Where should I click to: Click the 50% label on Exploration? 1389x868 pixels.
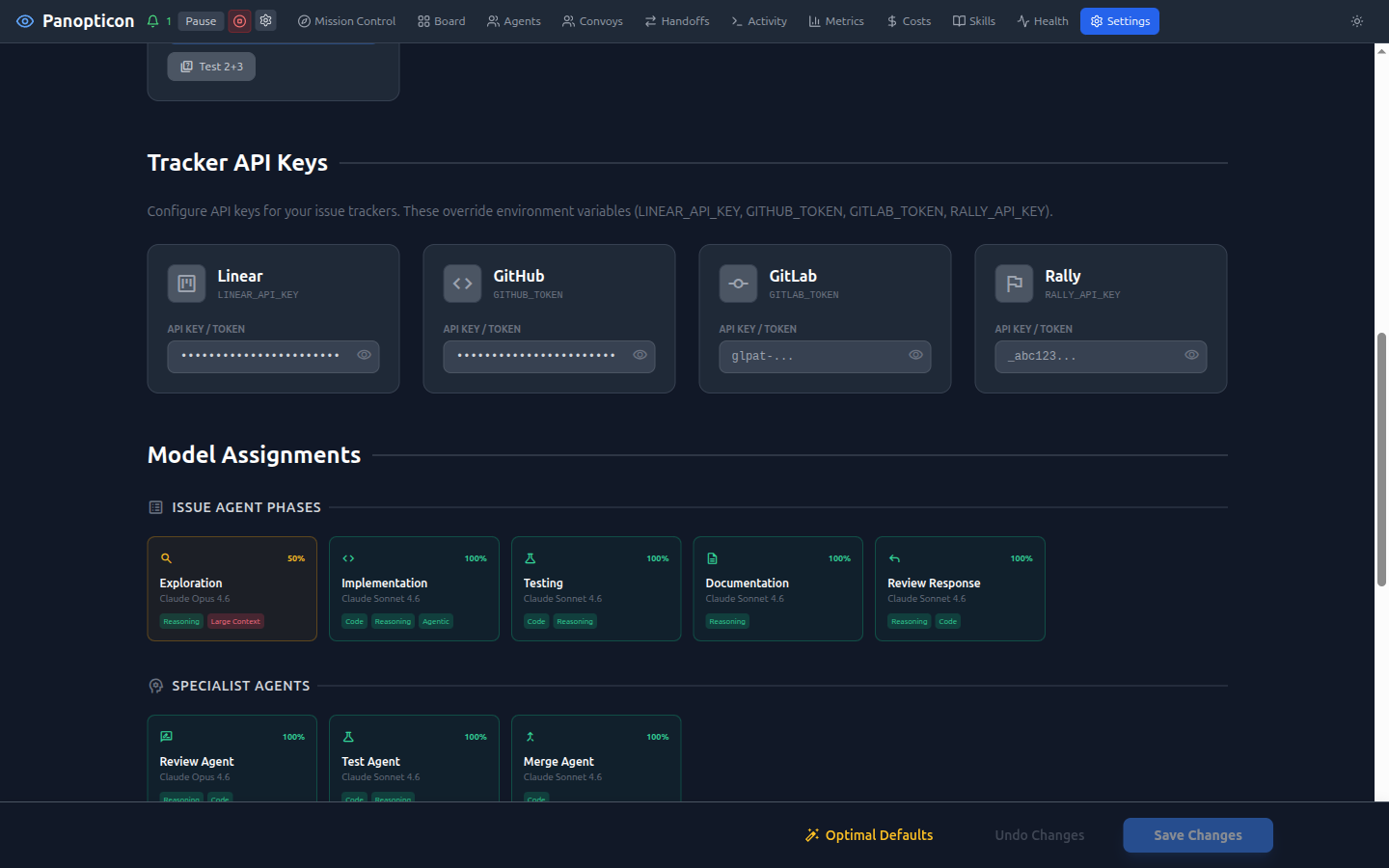(x=296, y=558)
